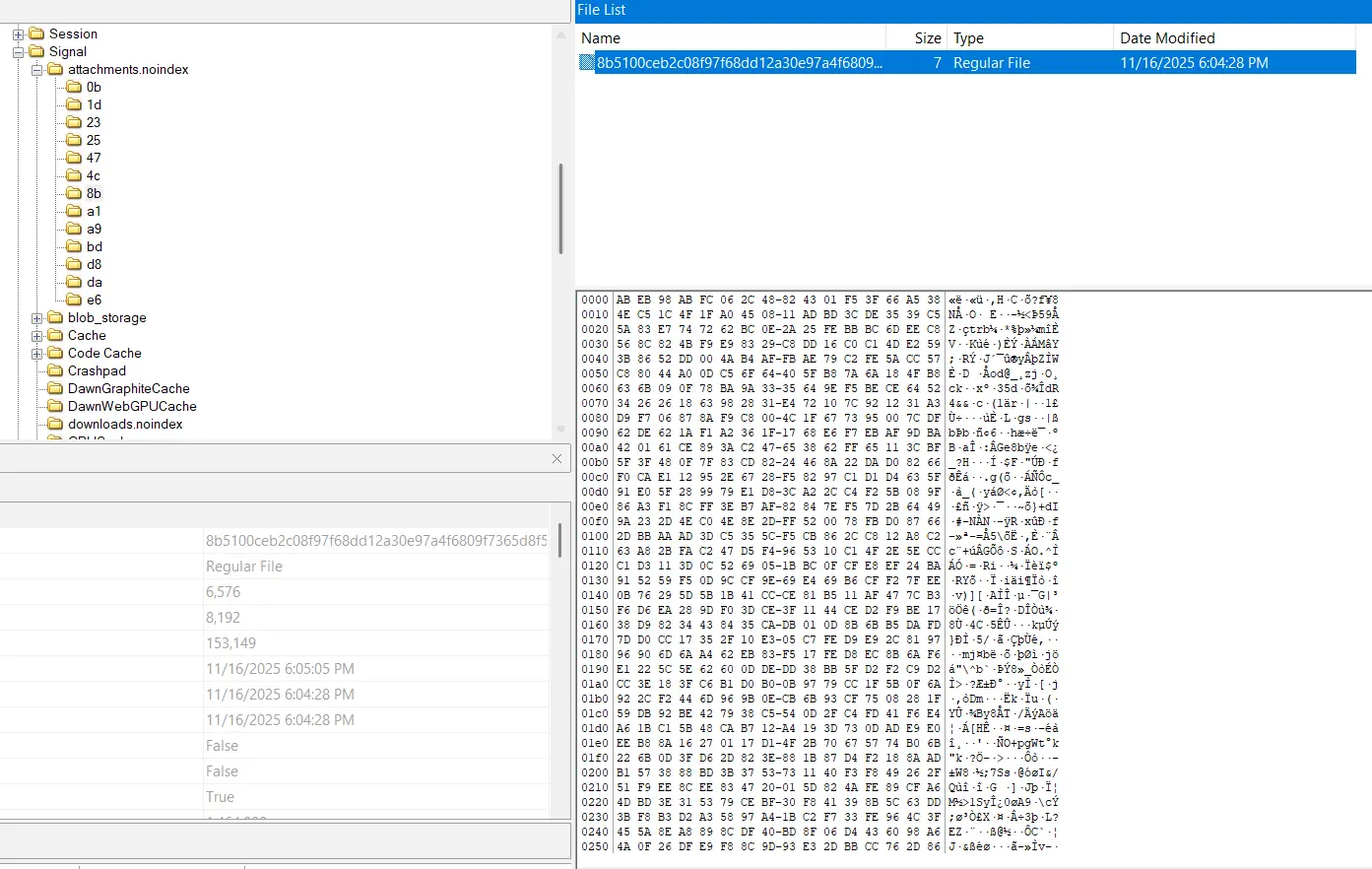Click the DawnGraphiteCache folder icon
This screenshot has height=869, width=1372.
55,389
